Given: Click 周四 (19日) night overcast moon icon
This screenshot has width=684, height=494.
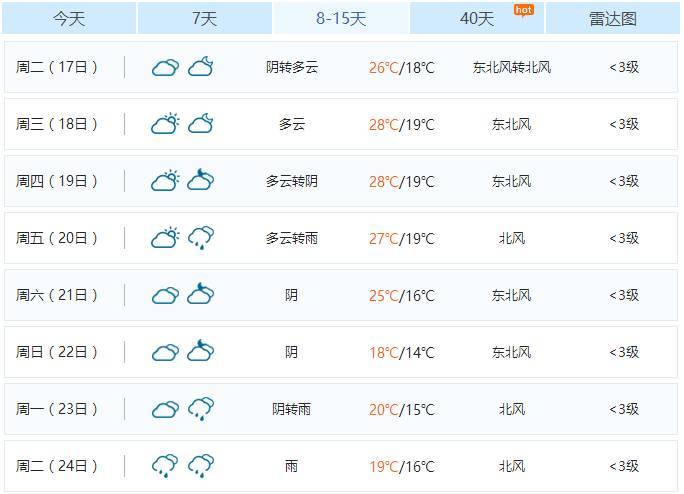Looking at the screenshot, I should point(201,181).
